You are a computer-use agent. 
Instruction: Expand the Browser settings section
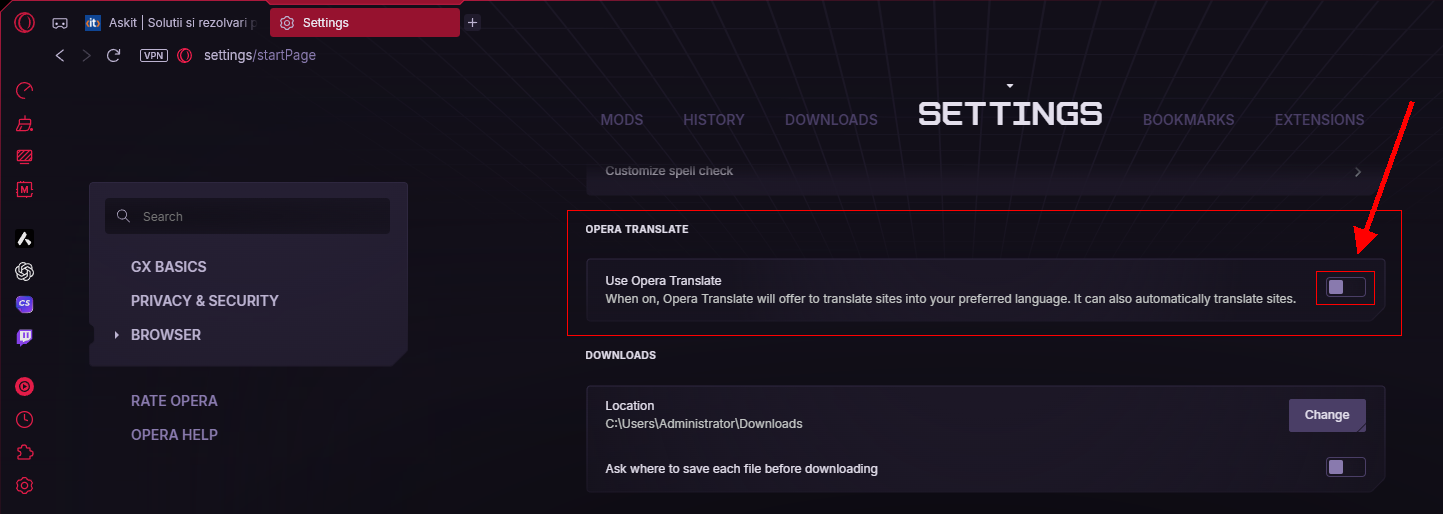pos(165,335)
